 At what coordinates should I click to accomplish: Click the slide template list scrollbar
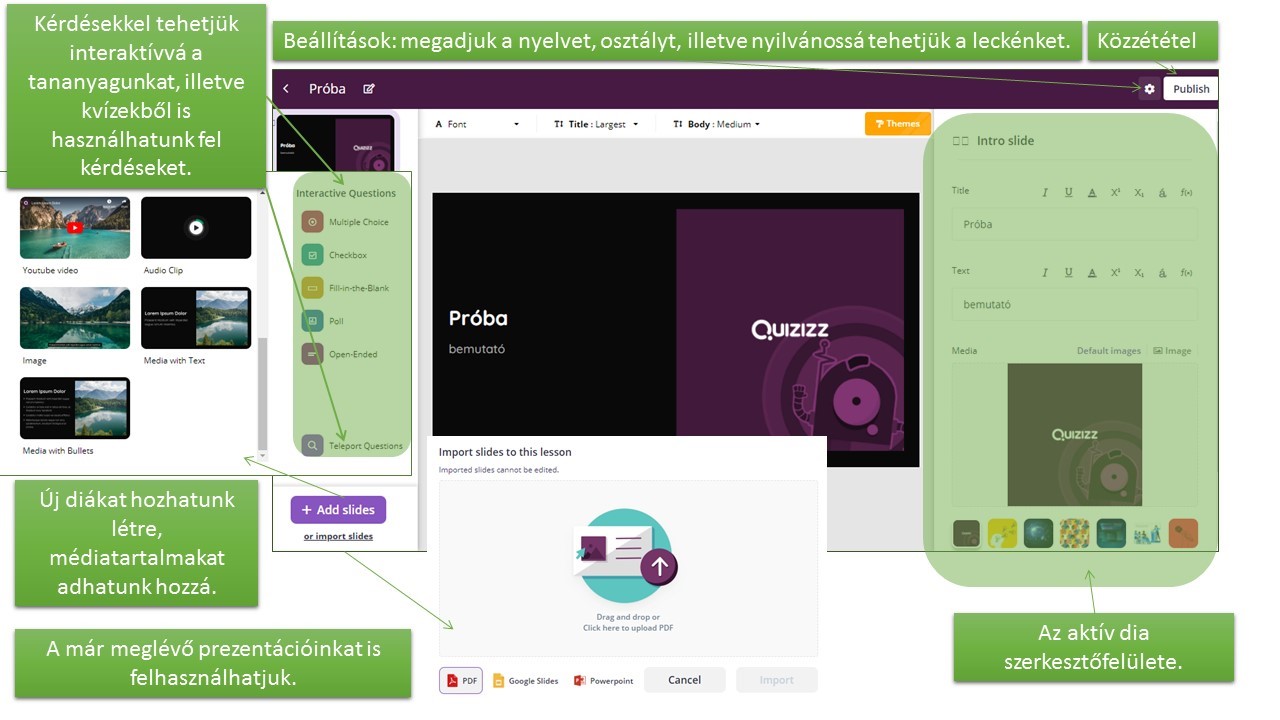(263, 395)
